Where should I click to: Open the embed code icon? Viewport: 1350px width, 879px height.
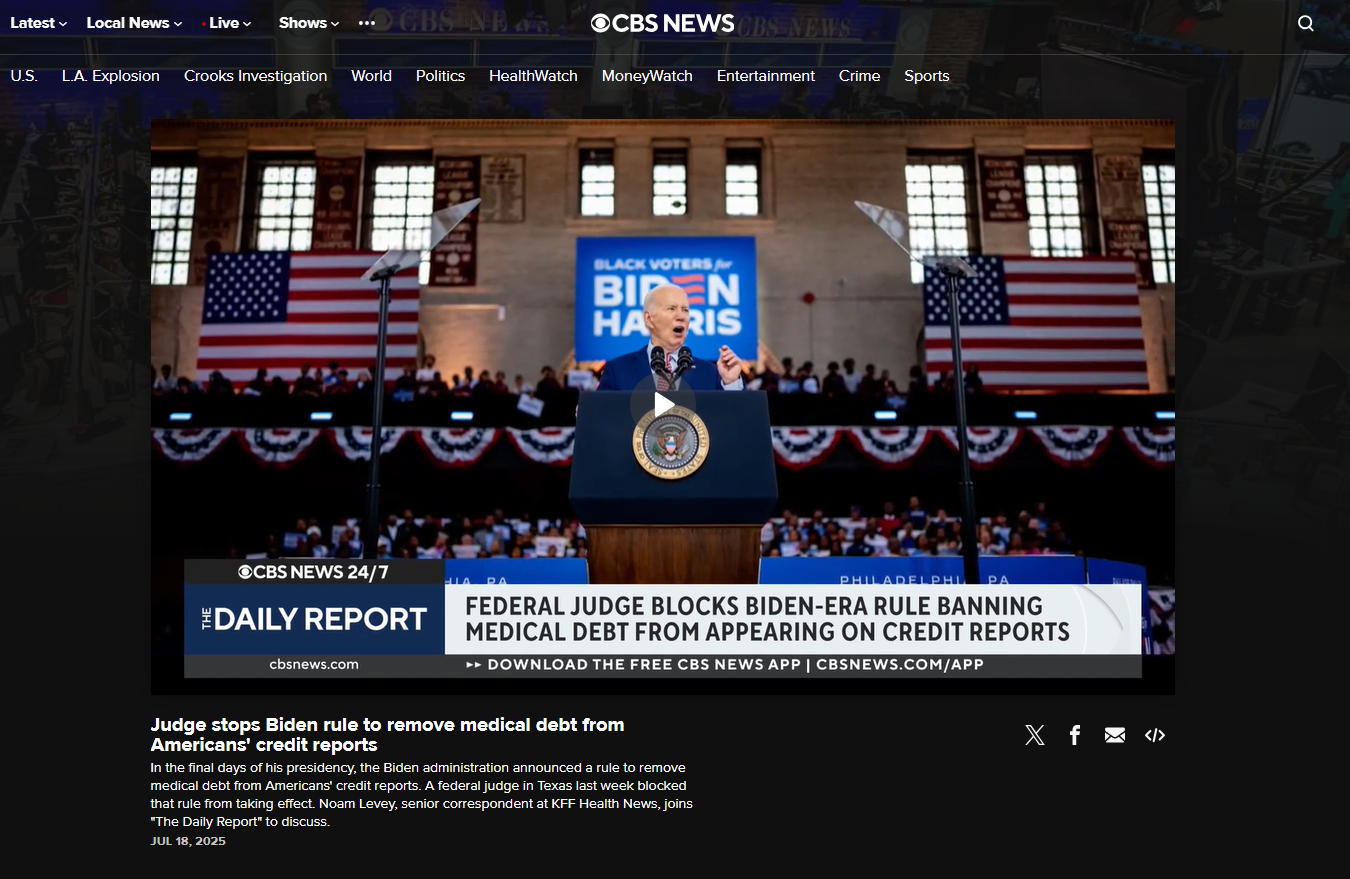coord(1155,736)
